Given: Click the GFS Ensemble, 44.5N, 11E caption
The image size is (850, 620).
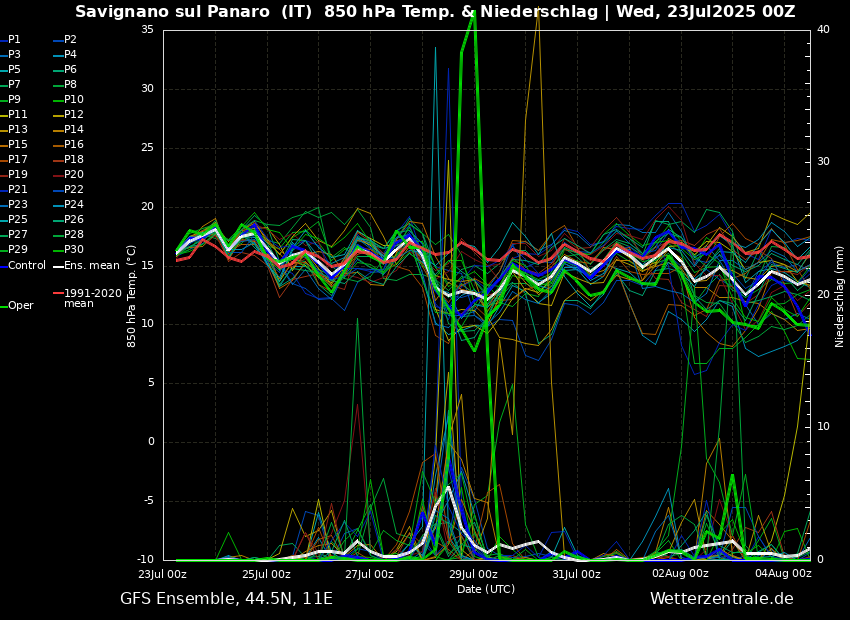Looking at the screenshot, I should [226, 599].
